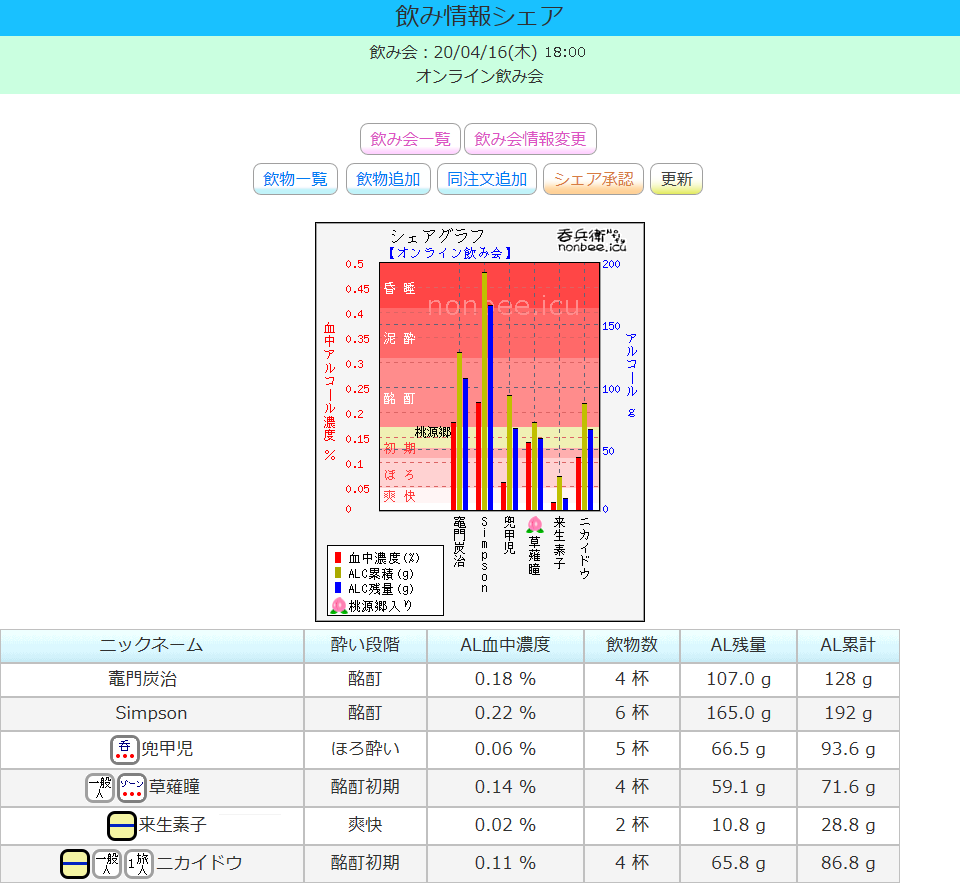Click the 呑 badge beside 兜甲児
This screenshot has width=960, height=883.
[x=124, y=750]
